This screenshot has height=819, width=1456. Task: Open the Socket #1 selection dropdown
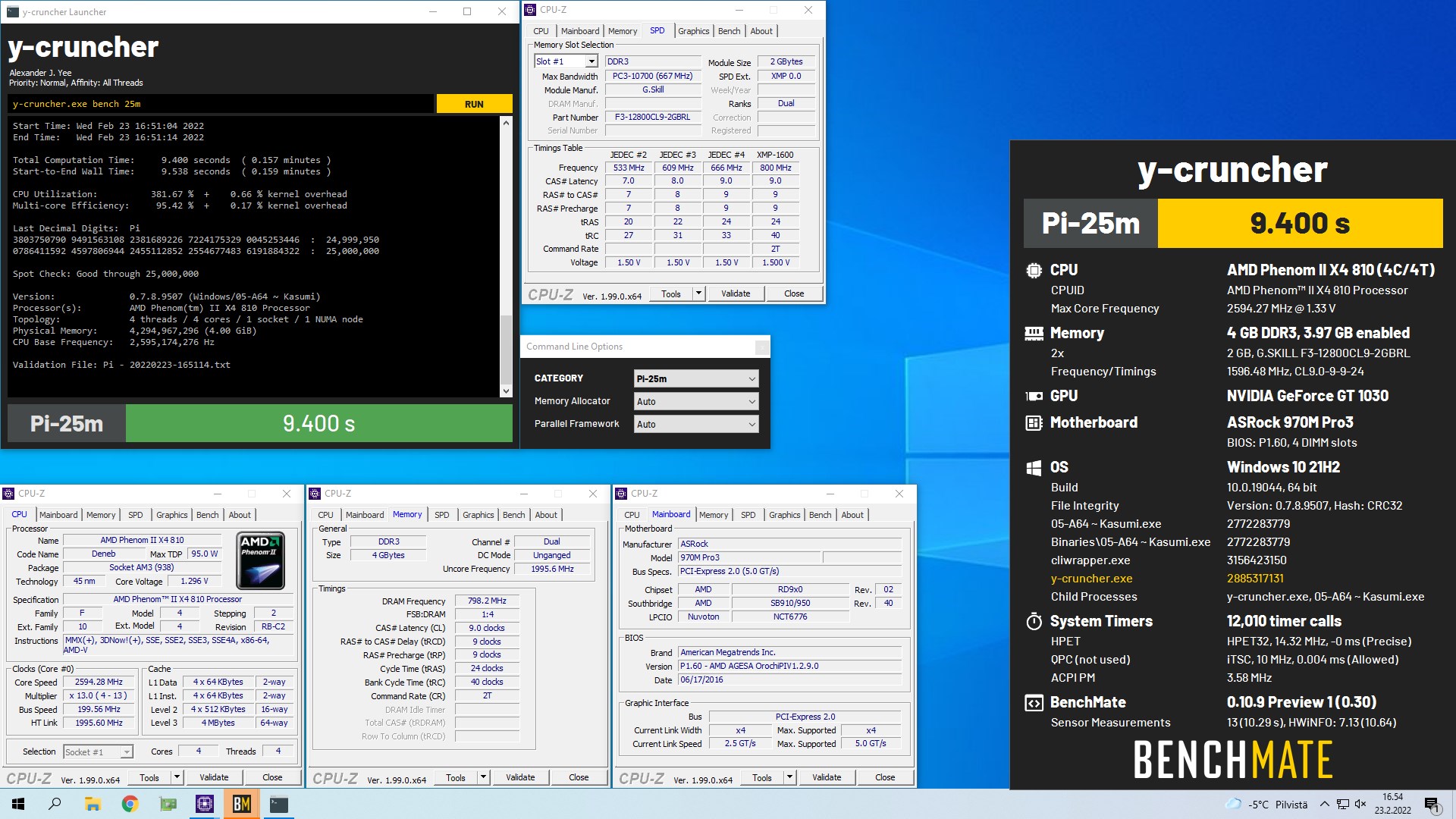(x=98, y=752)
